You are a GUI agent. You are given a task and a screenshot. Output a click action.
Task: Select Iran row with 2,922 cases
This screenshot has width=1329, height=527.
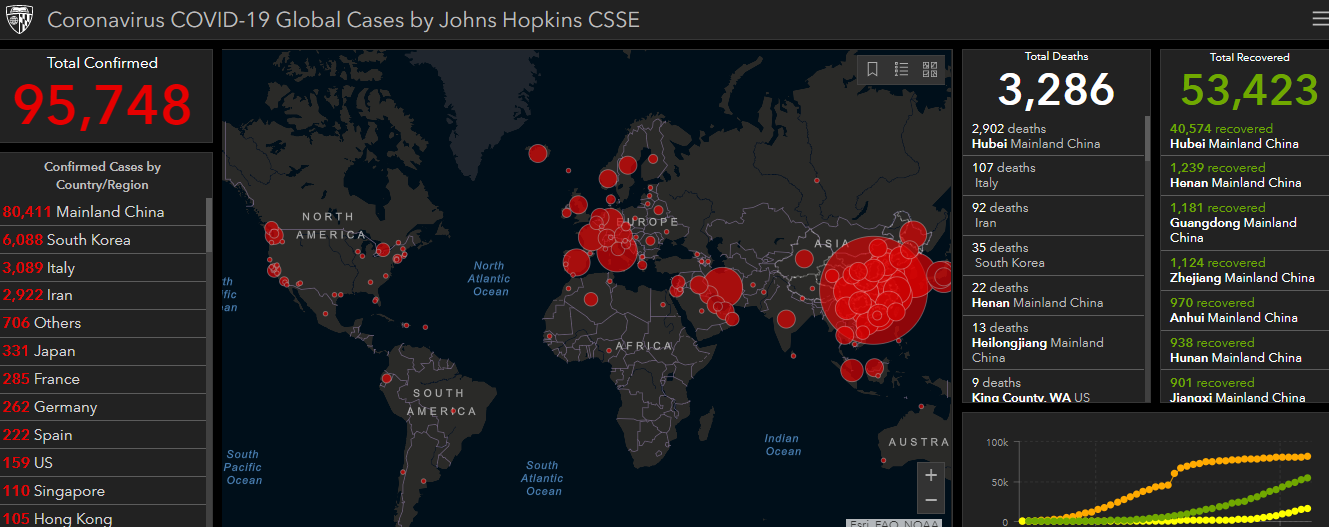pyautogui.click(x=103, y=295)
